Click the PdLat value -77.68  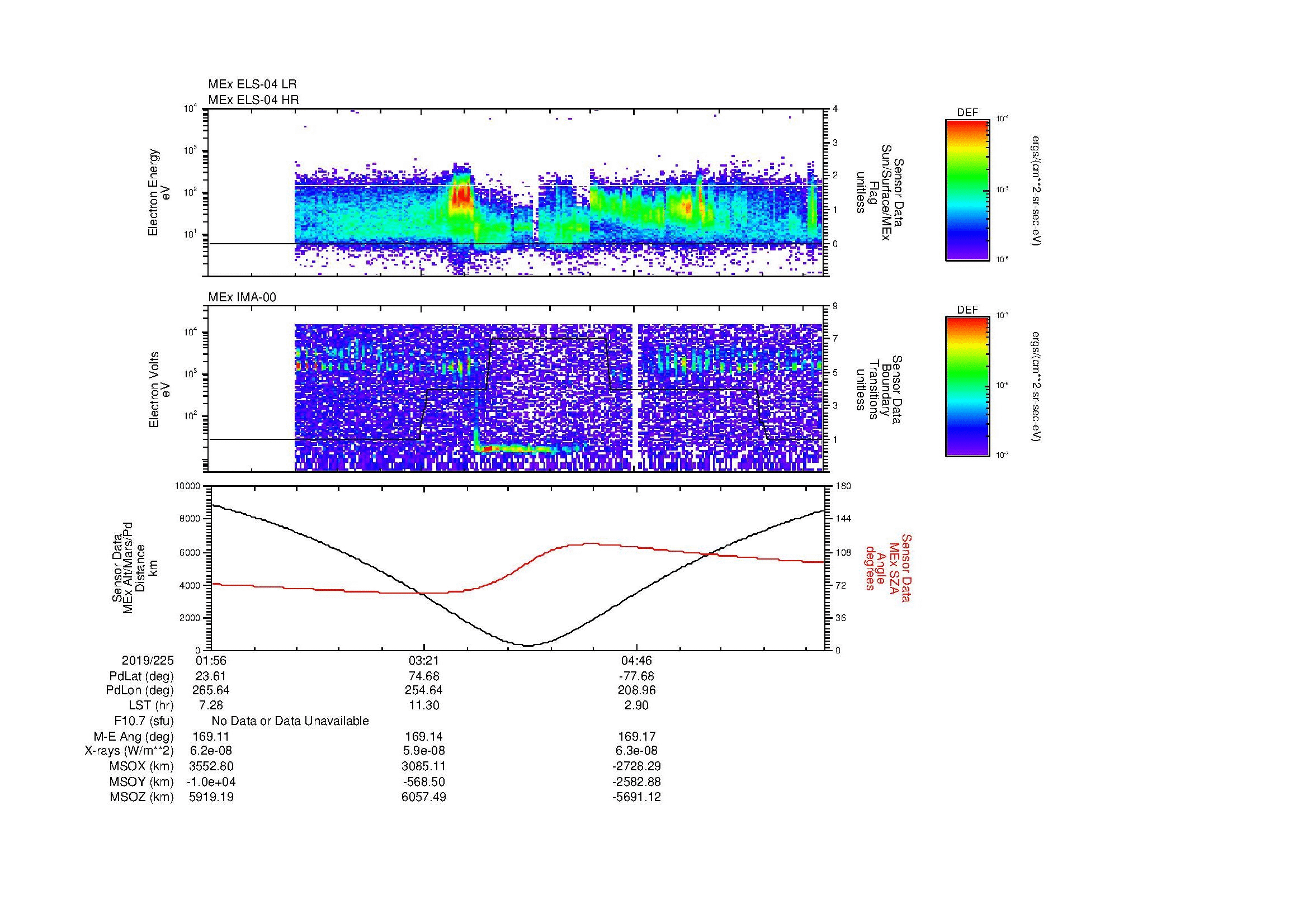[636, 676]
